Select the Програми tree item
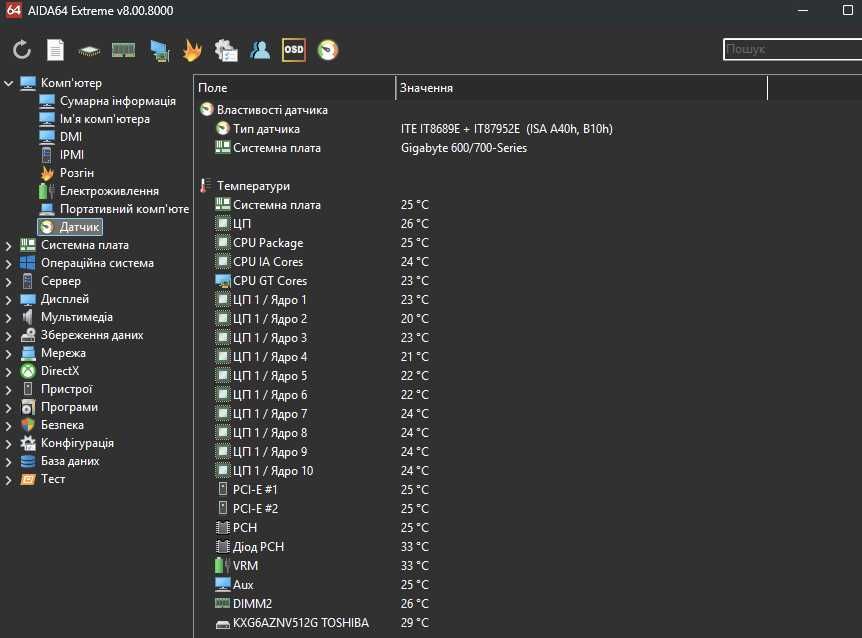This screenshot has width=862, height=638. pyautogui.click(x=69, y=407)
